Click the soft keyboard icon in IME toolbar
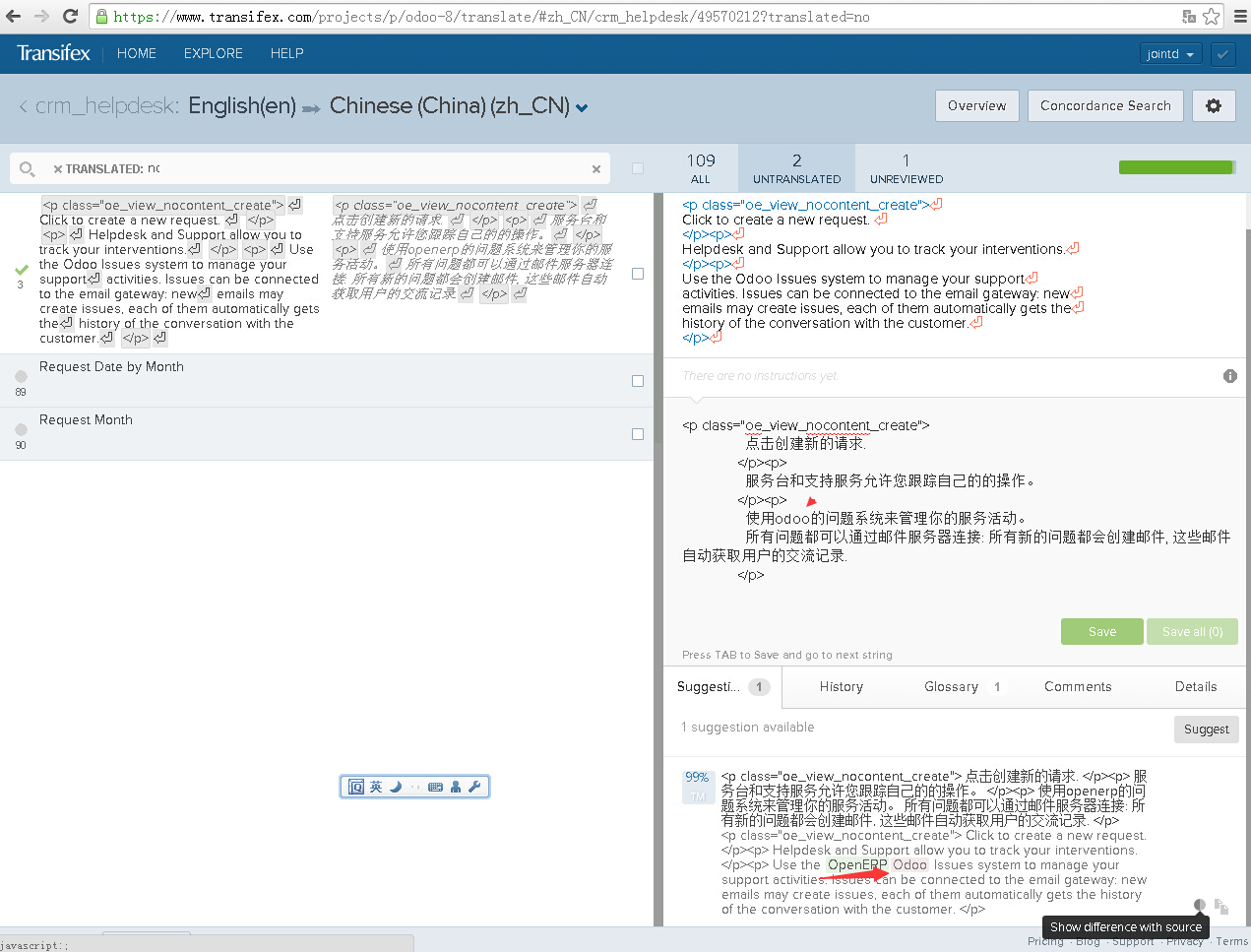The height and width of the screenshot is (952, 1251). click(x=435, y=787)
